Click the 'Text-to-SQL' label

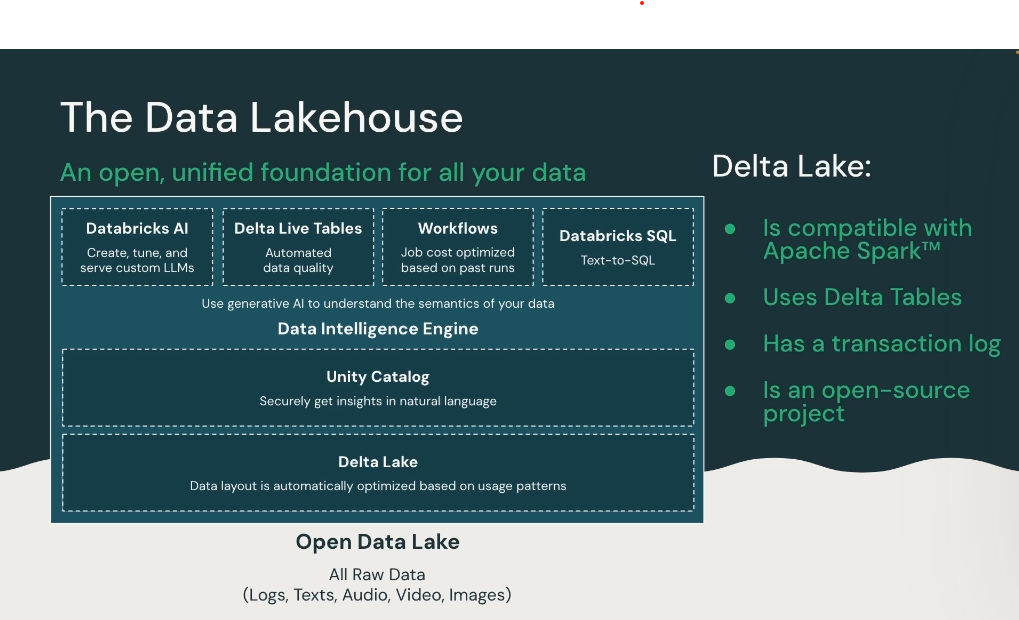(617, 261)
